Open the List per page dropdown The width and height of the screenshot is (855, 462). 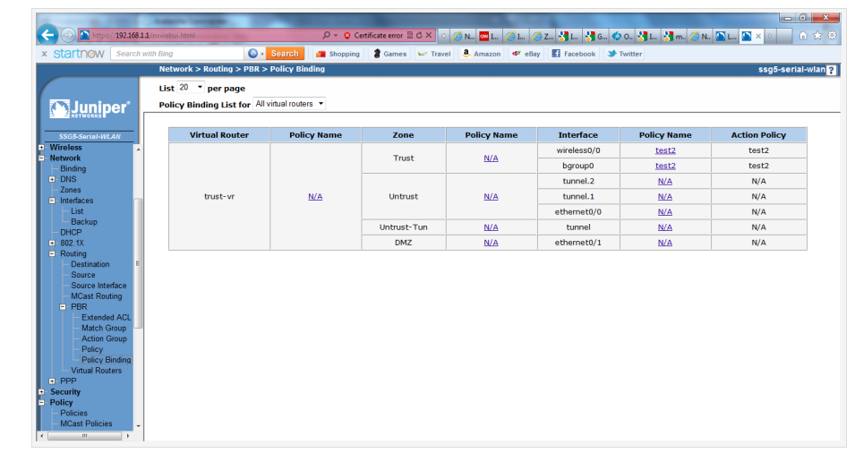pos(190,88)
